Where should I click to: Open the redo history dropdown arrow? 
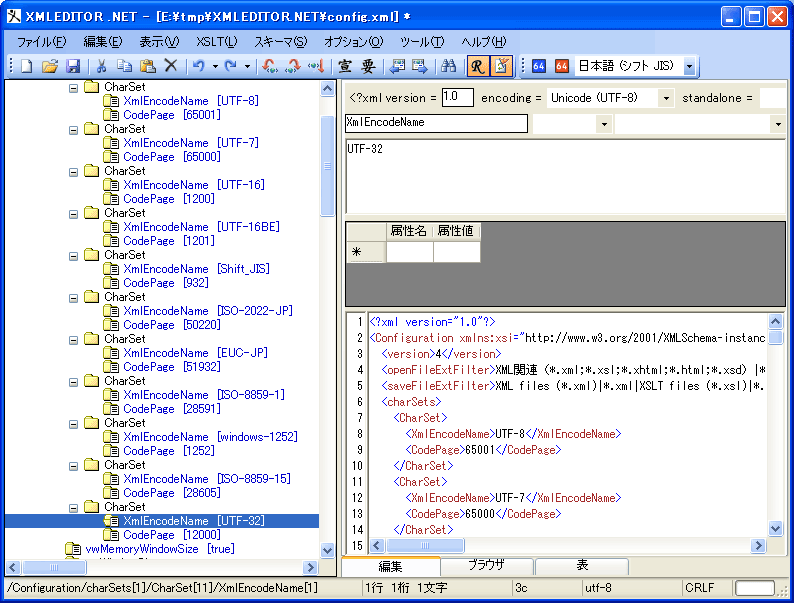click(247, 66)
